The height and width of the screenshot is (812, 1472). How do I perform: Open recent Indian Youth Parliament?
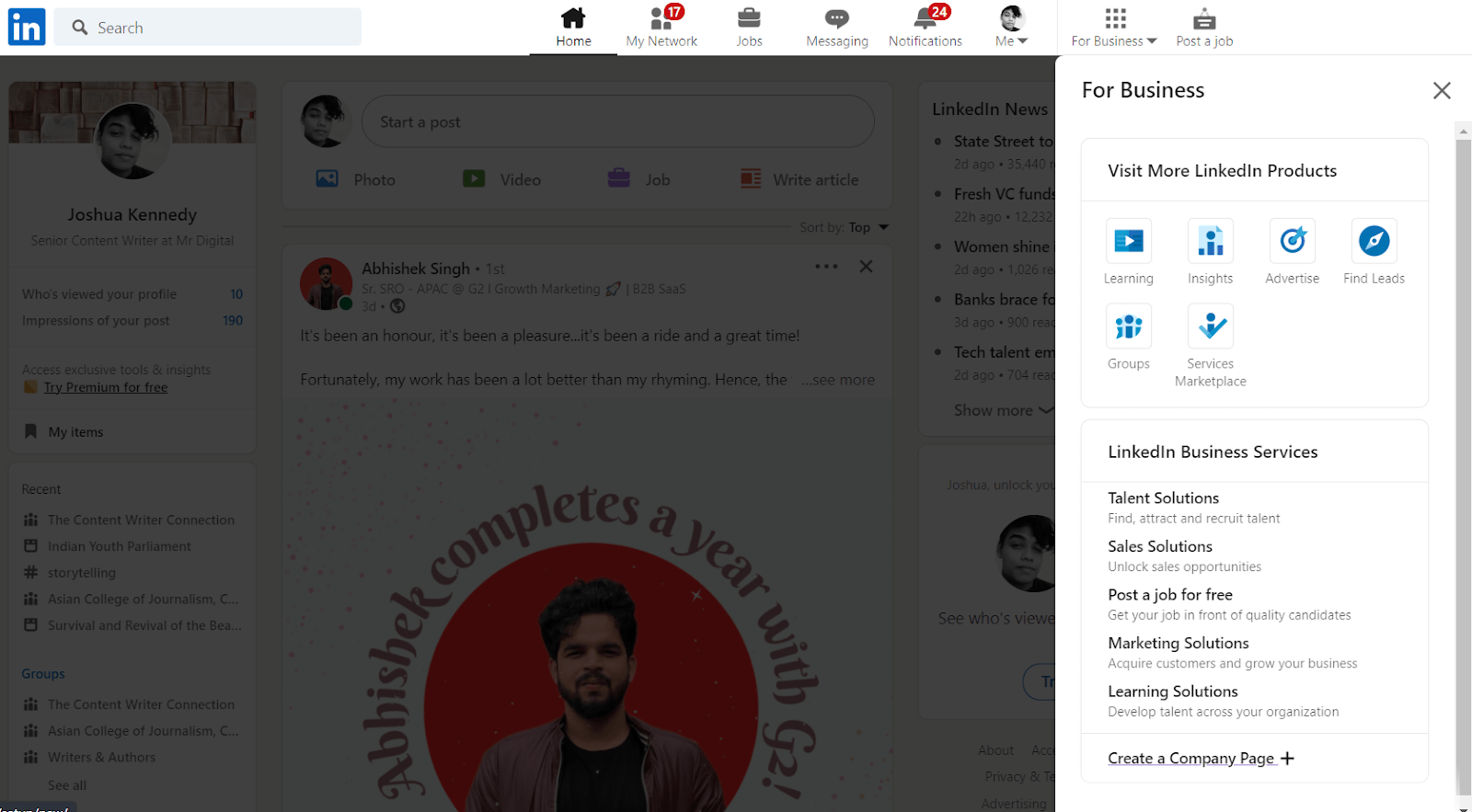pyautogui.click(x=120, y=546)
